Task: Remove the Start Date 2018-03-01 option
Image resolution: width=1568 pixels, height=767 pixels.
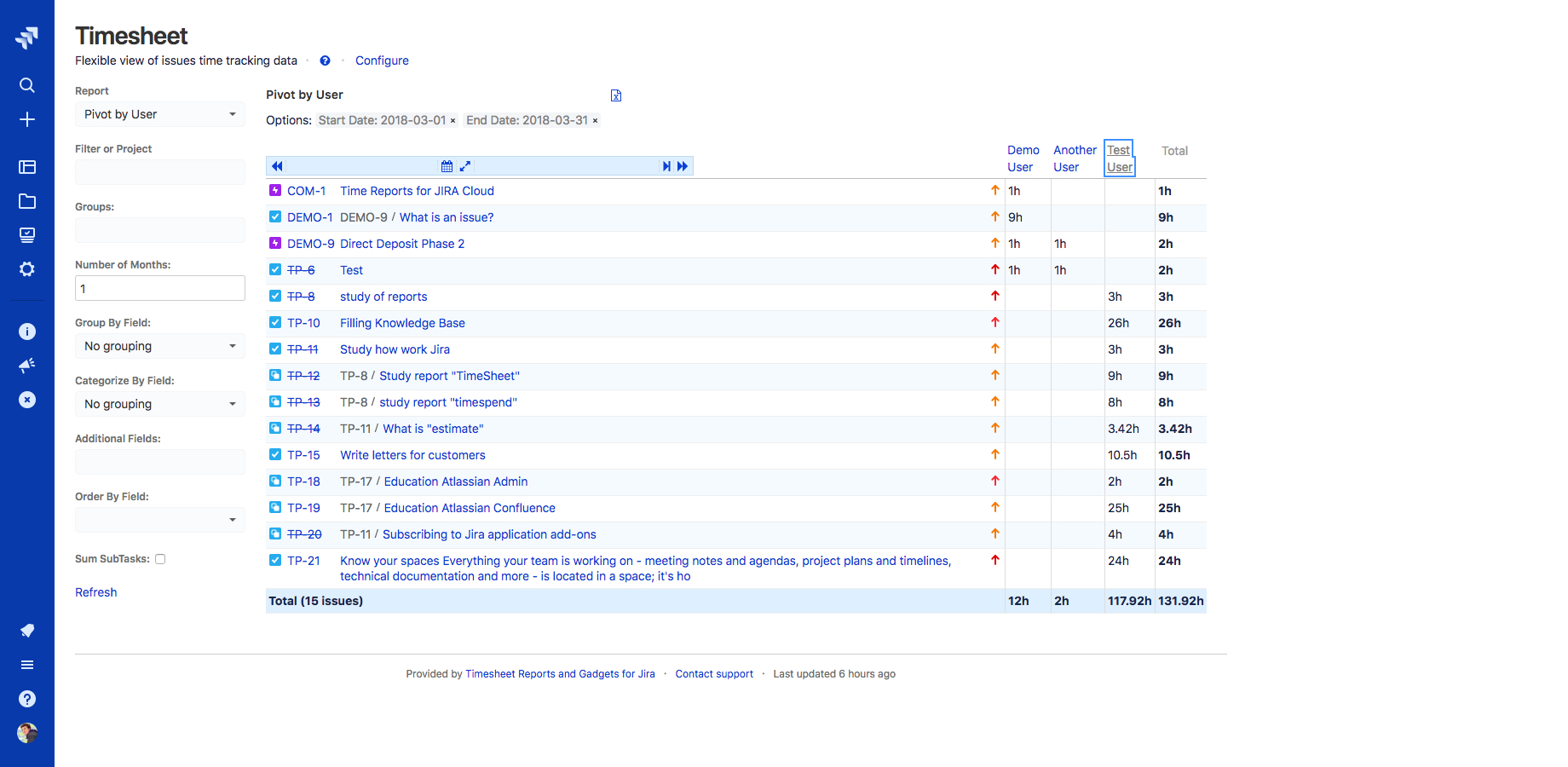Action: tap(453, 121)
